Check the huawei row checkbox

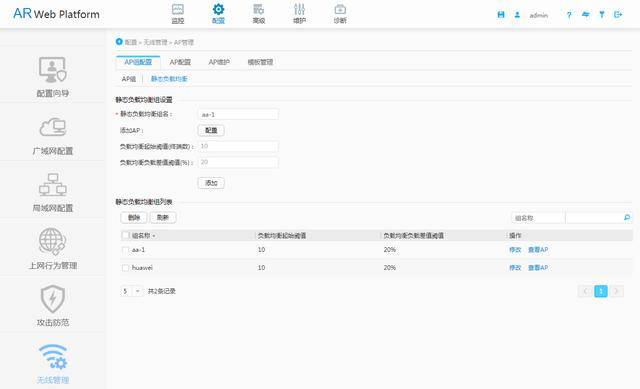coord(126,268)
